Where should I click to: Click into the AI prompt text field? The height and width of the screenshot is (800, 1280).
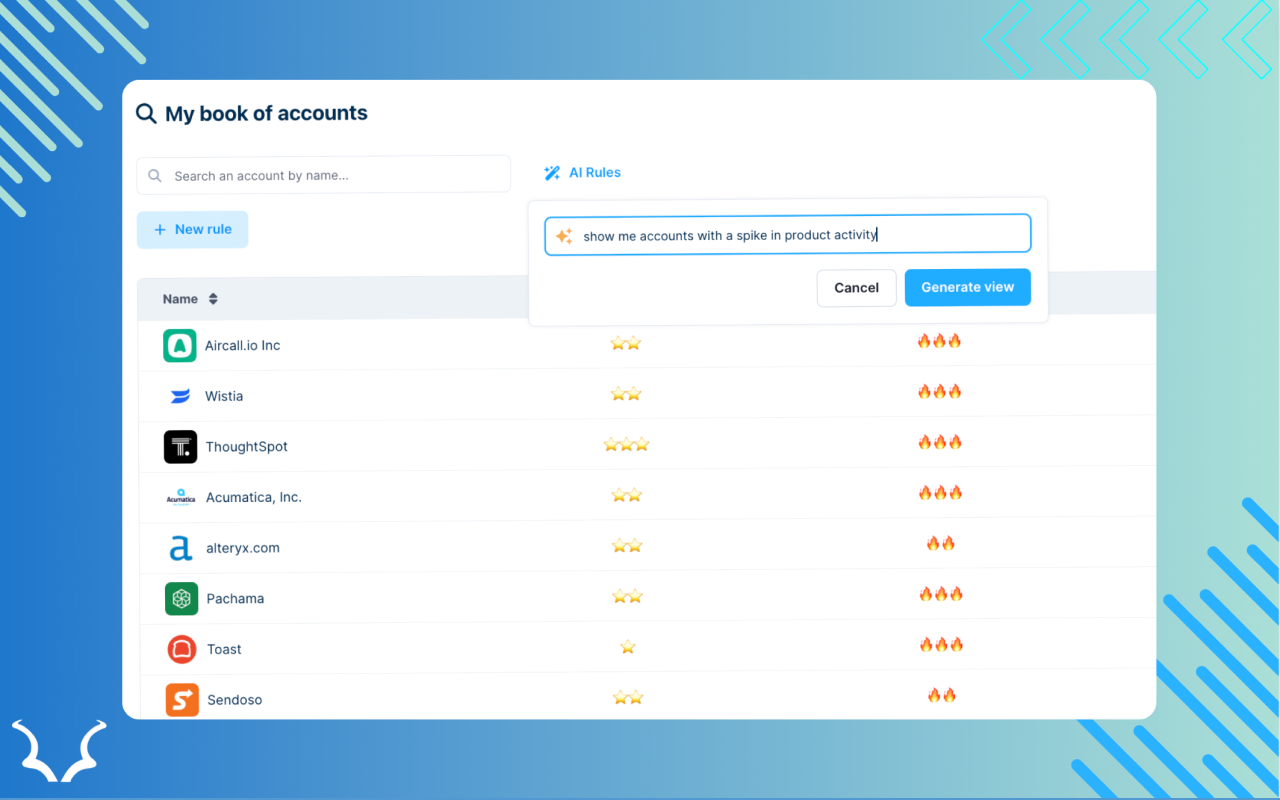point(788,235)
